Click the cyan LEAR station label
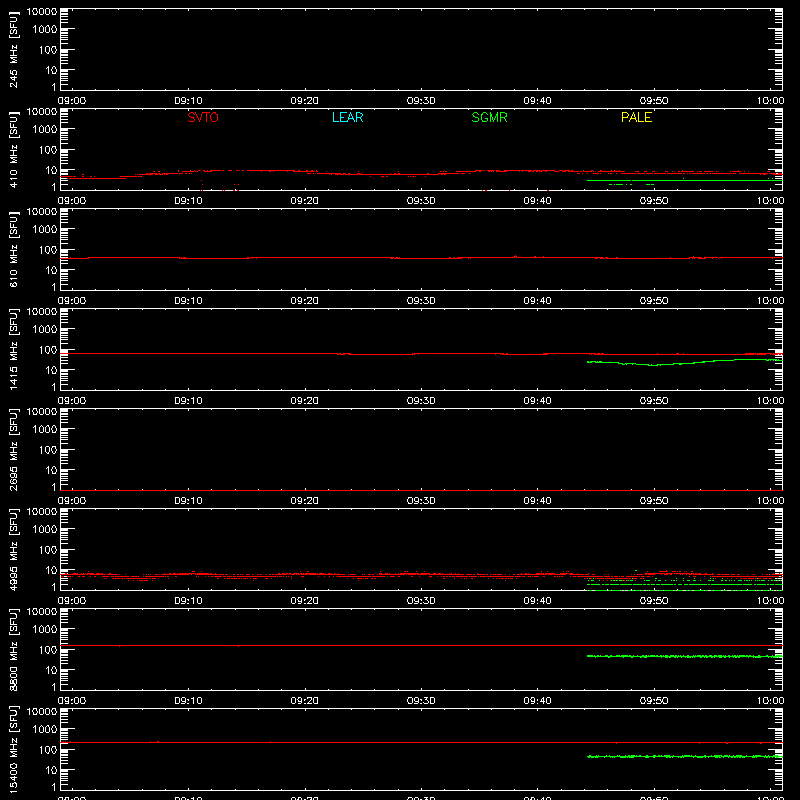The height and width of the screenshot is (800, 800). pos(347,117)
